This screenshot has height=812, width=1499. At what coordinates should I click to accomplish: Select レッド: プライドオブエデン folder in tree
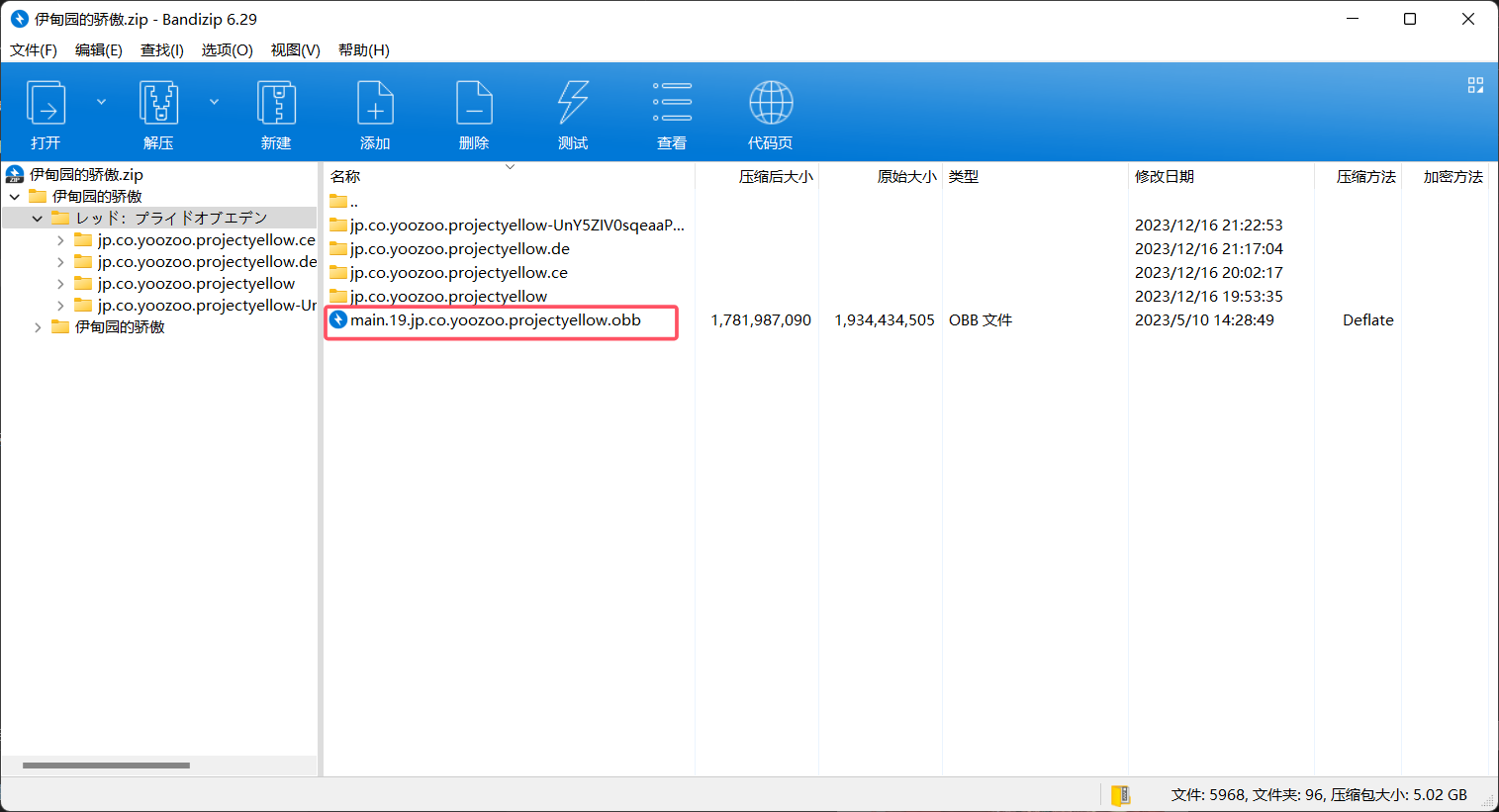(171, 219)
